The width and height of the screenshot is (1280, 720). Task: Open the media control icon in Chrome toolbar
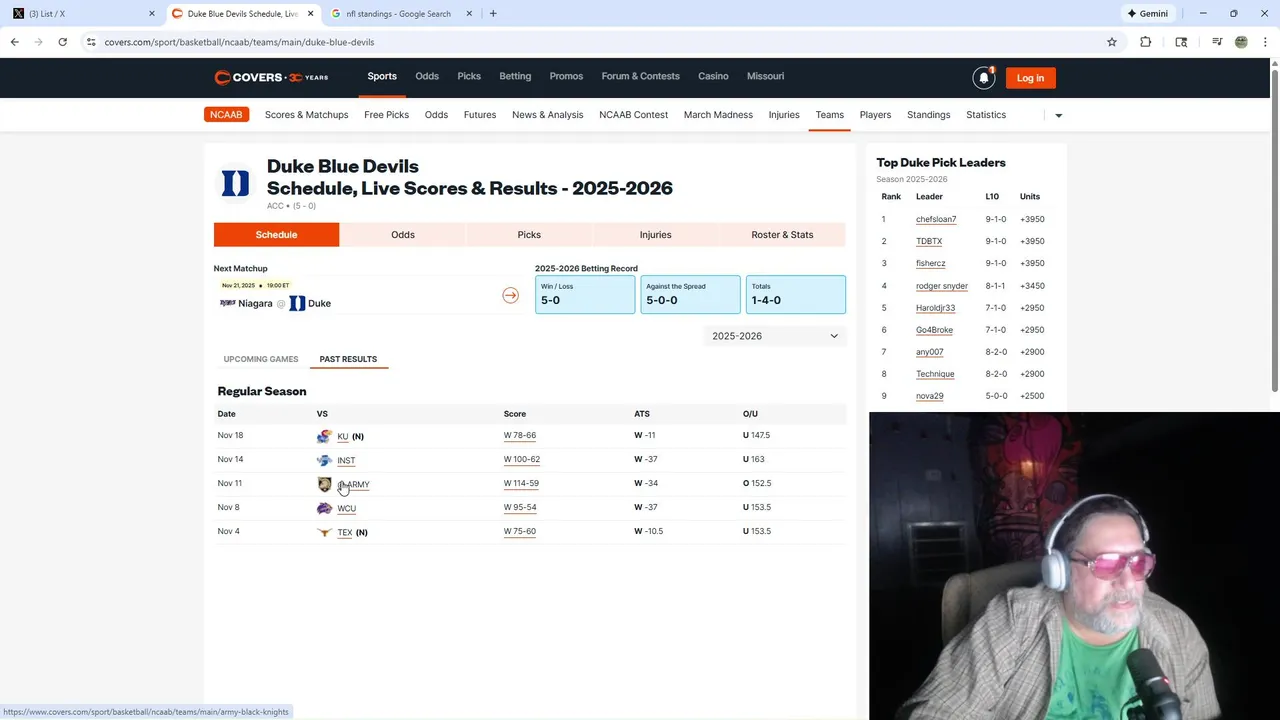(1217, 42)
